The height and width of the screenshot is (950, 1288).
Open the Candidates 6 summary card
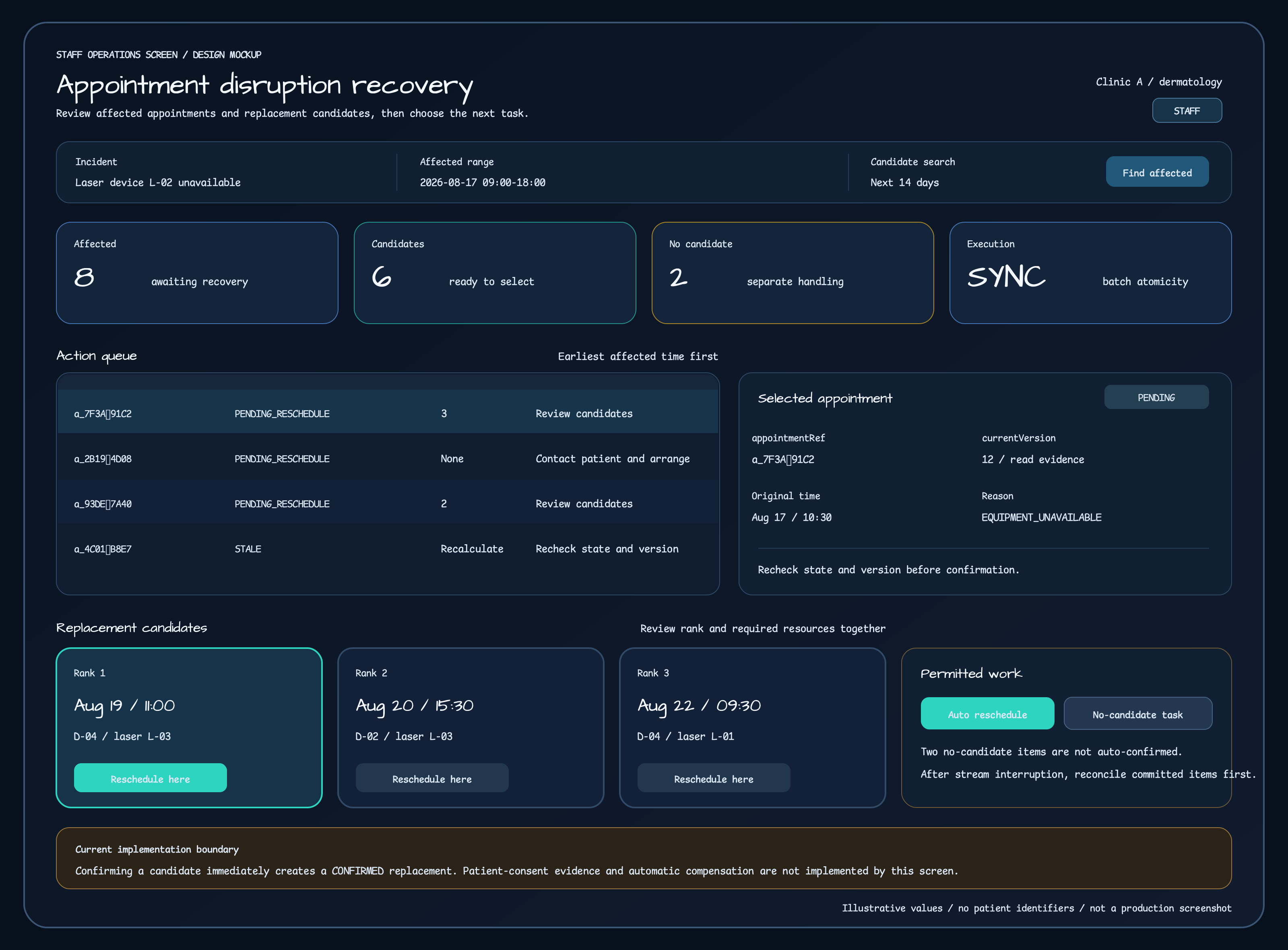pyautogui.click(x=495, y=273)
